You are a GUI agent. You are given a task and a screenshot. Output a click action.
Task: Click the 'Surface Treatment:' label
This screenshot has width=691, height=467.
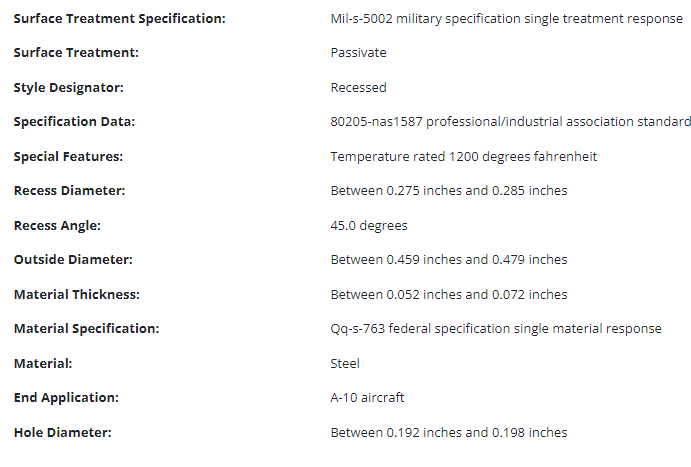click(x=76, y=53)
